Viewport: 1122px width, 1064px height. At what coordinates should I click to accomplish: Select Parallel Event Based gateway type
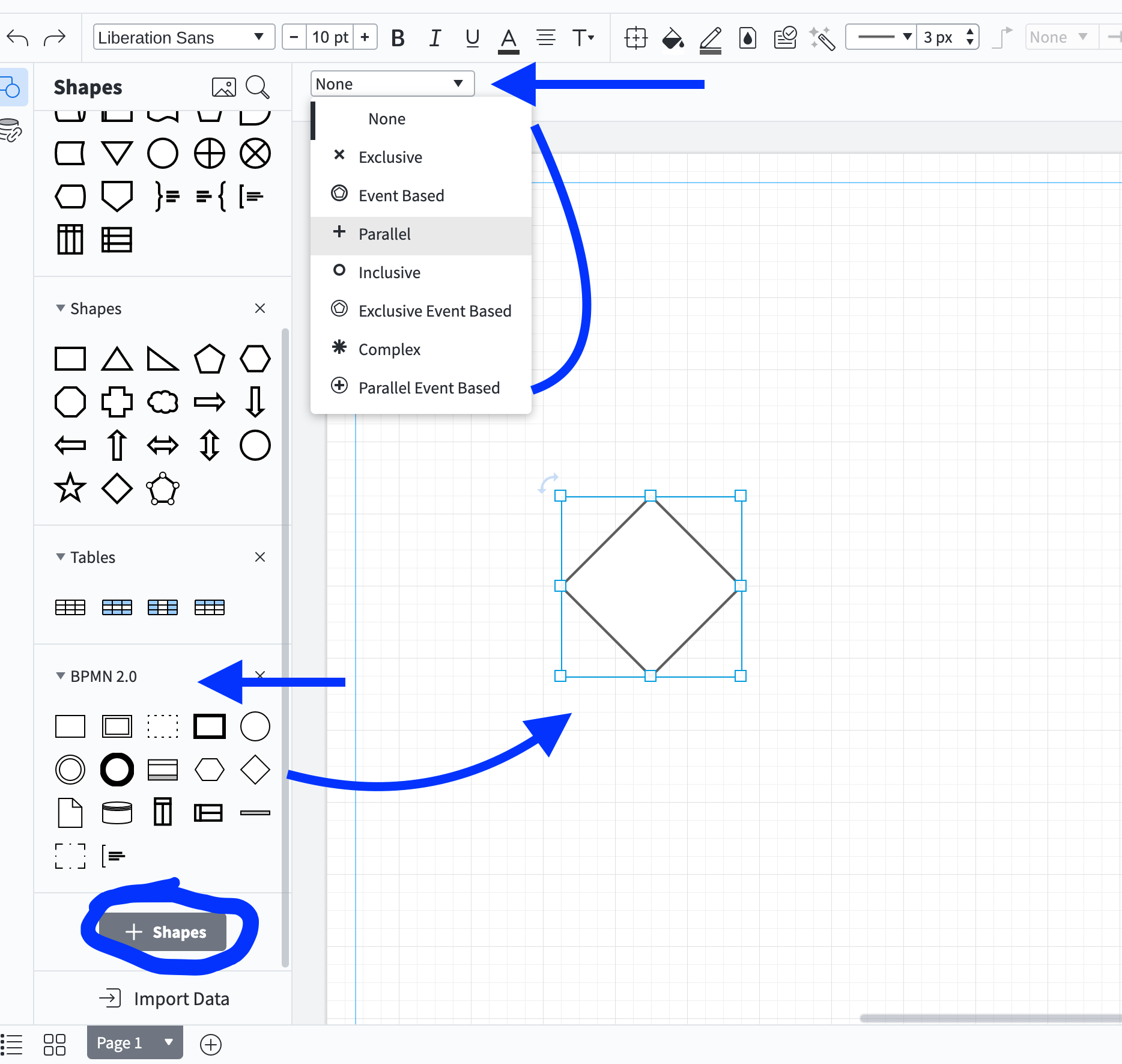point(421,388)
